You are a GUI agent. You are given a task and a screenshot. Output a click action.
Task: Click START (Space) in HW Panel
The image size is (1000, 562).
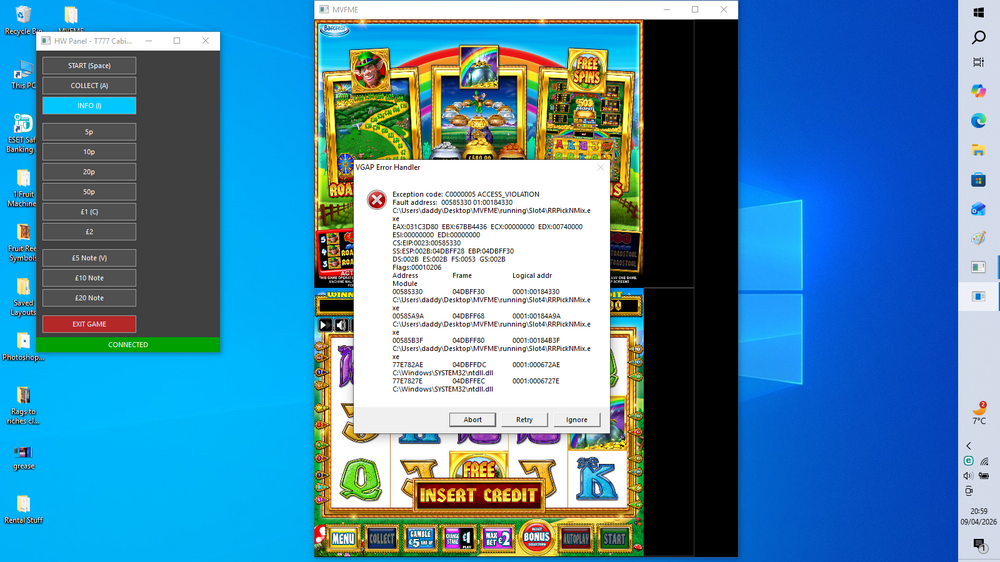(89, 66)
